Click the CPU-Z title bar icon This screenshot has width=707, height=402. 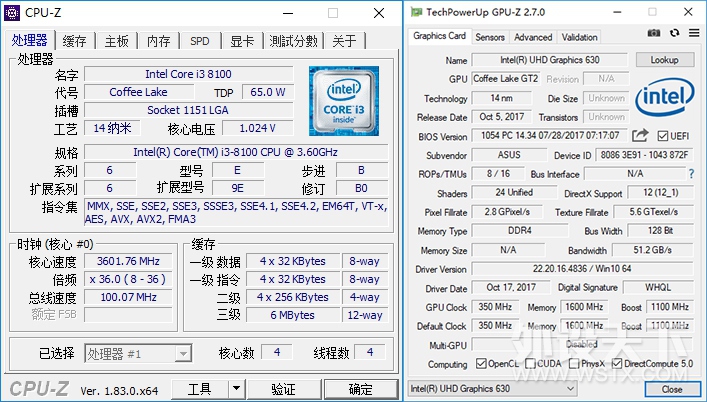coord(11,13)
